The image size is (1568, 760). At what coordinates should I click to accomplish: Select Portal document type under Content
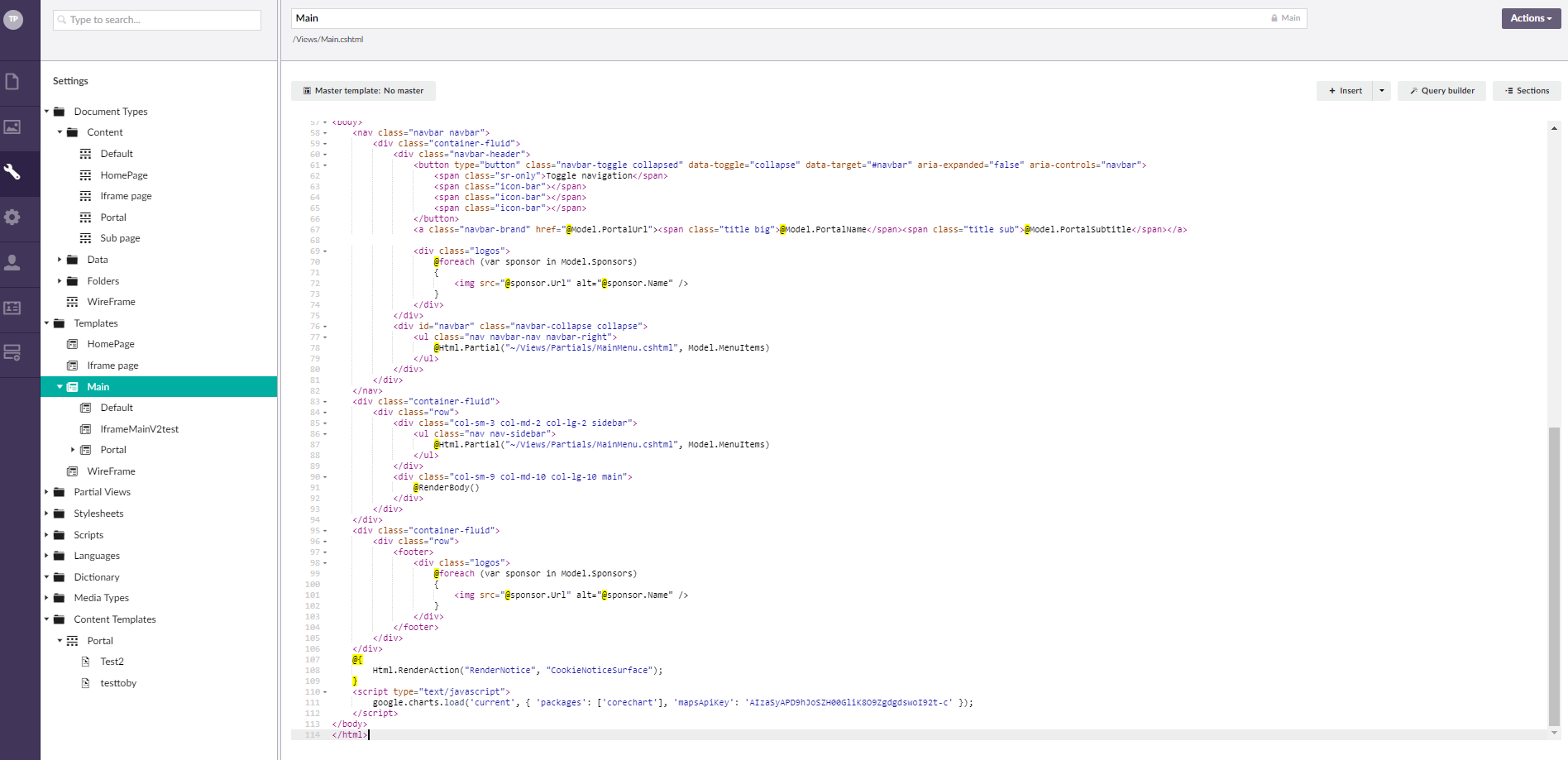click(x=113, y=217)
